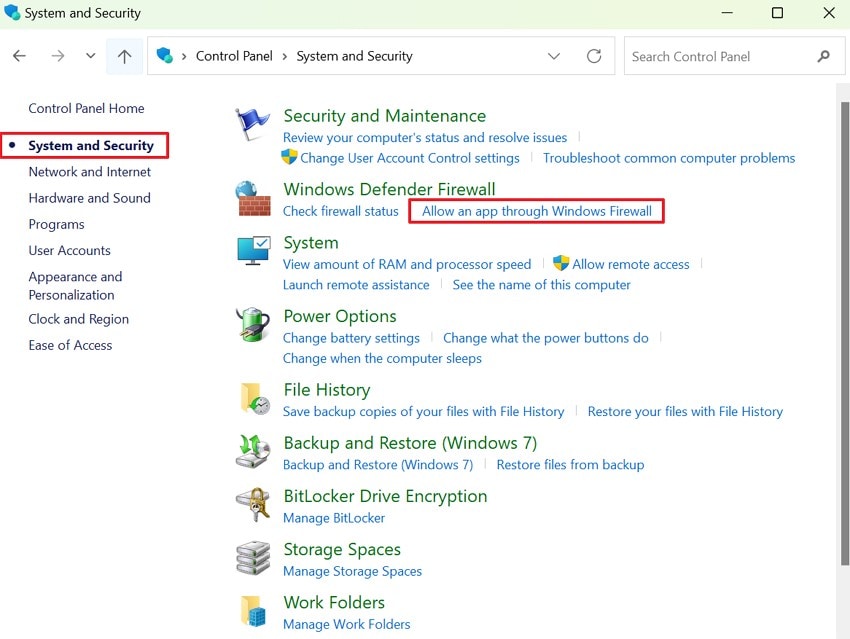
Task: Click Restore files from backup
Action: click(570, 465)
